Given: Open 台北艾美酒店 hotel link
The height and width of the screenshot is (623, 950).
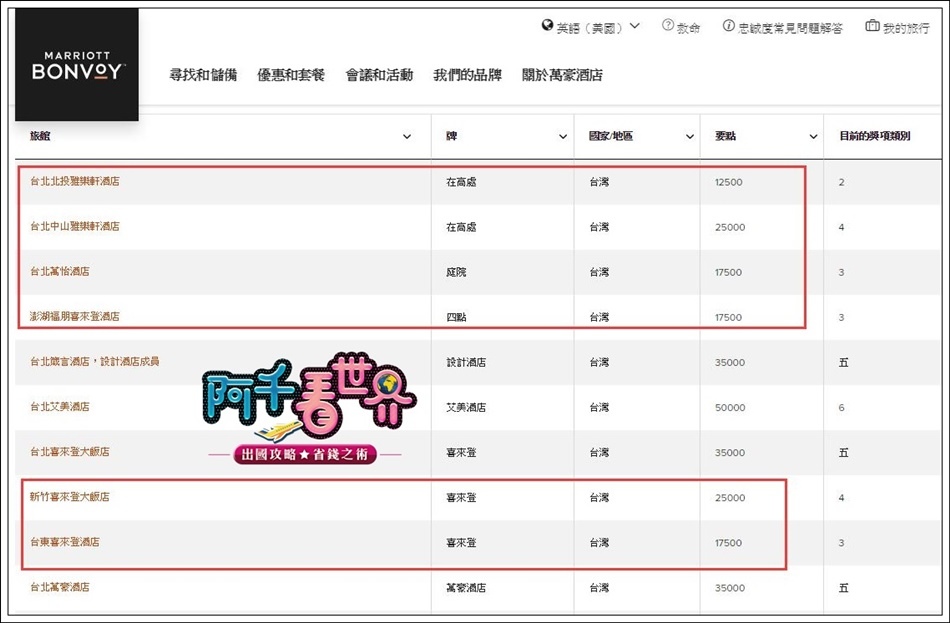Looking at the screenshot, I should [59, 407].
